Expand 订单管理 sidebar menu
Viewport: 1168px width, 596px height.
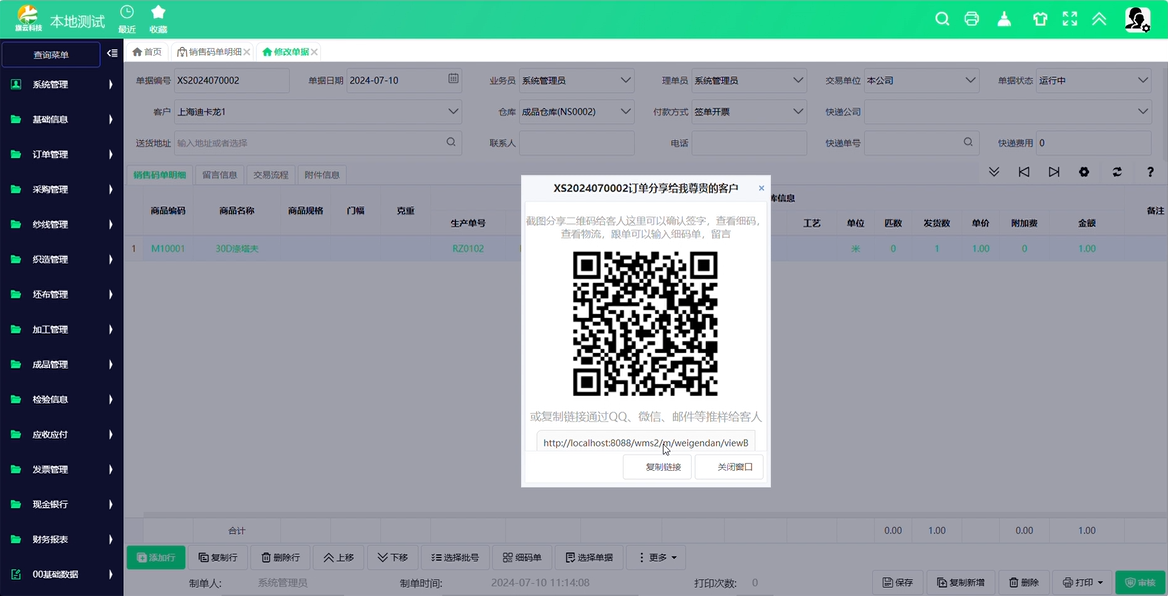[62, 154]
